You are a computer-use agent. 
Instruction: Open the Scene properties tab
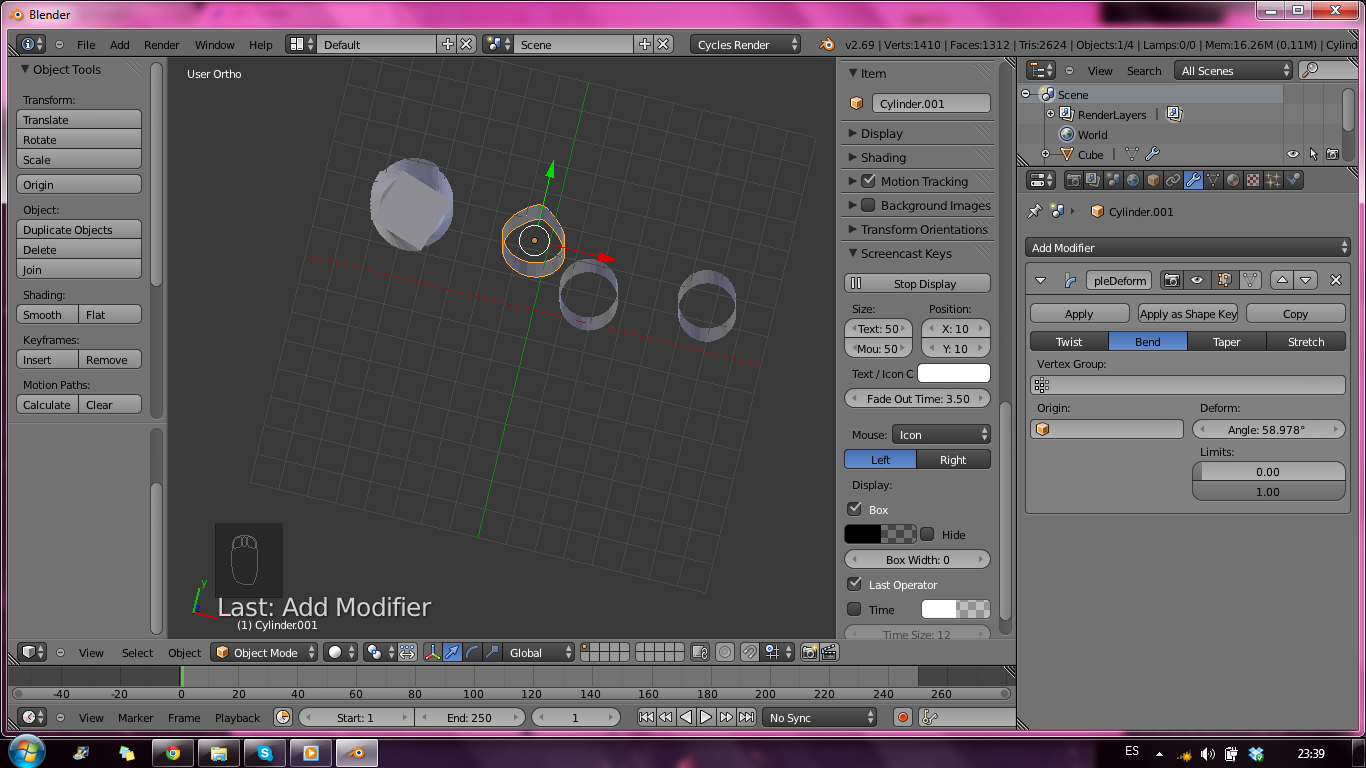[x=1113, y=180]
